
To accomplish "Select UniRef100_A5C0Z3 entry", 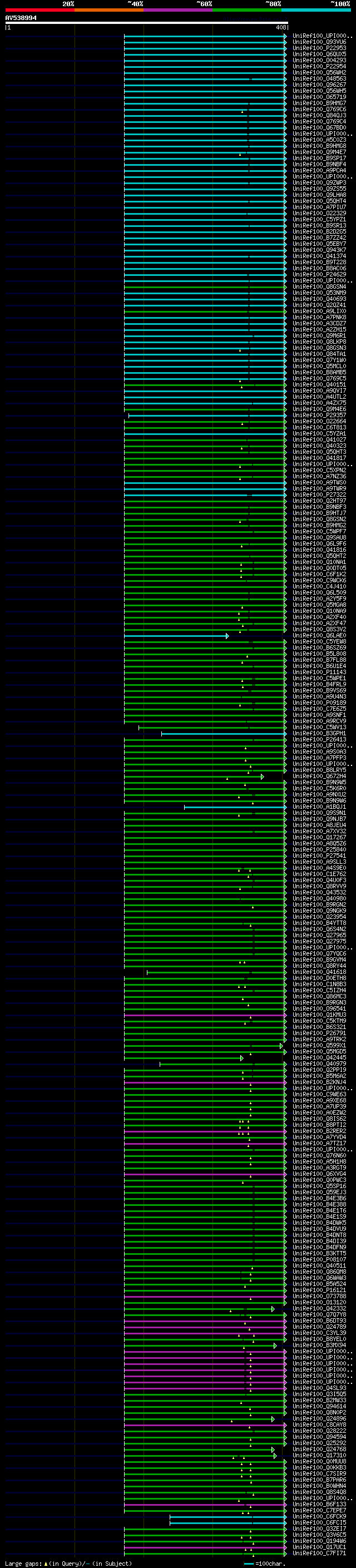I will tap(319, 140).
